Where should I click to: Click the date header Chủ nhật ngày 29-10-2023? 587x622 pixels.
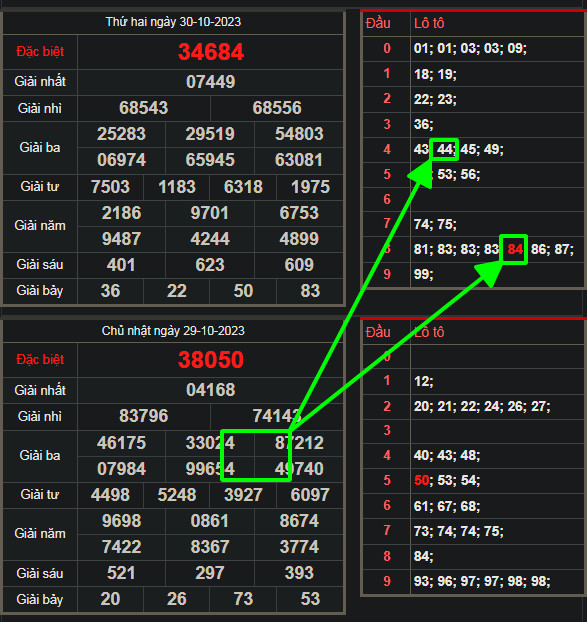[173, 330]
